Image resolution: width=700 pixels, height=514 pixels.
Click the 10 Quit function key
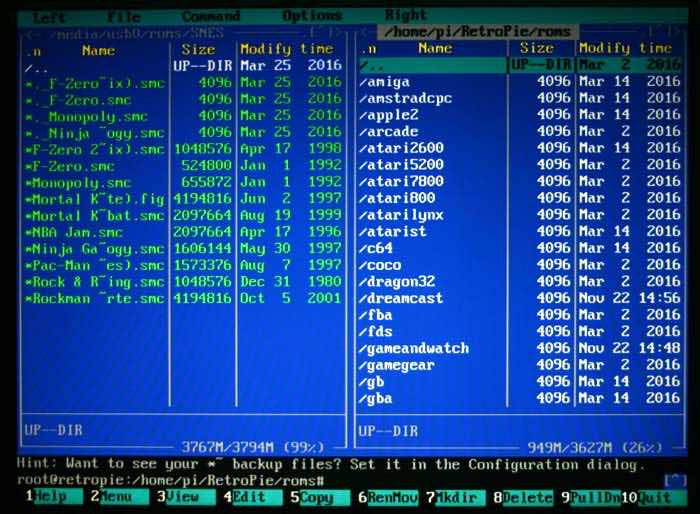pyautogui.click(x=654, y=497)
